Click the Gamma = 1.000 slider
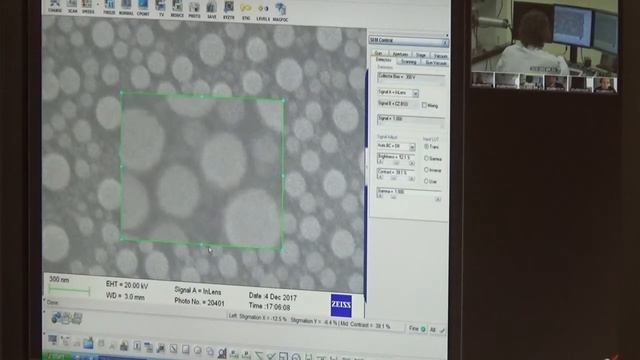 click(409, 194)
